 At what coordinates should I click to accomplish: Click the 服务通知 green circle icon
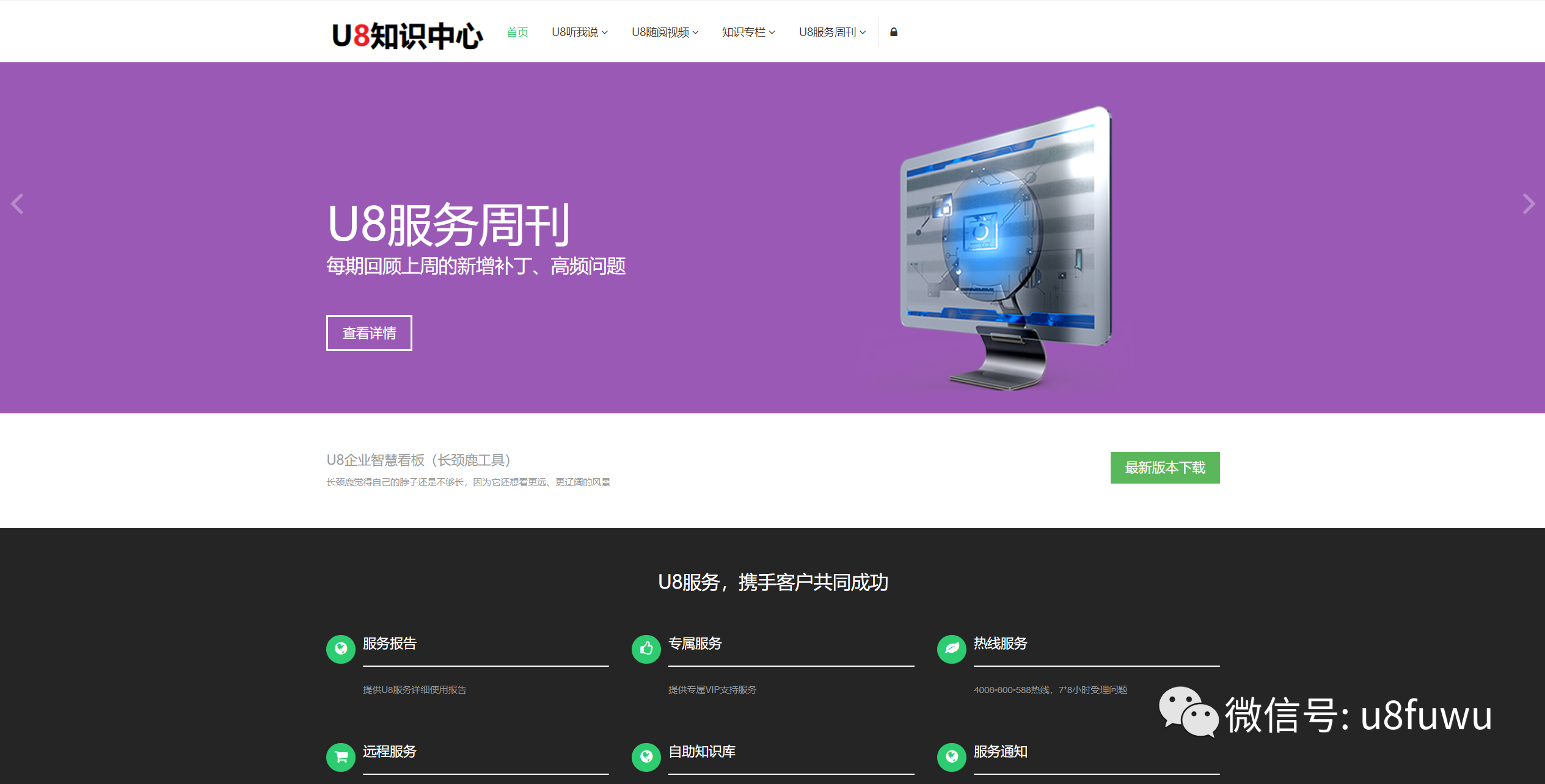click(x=952, y=757)
